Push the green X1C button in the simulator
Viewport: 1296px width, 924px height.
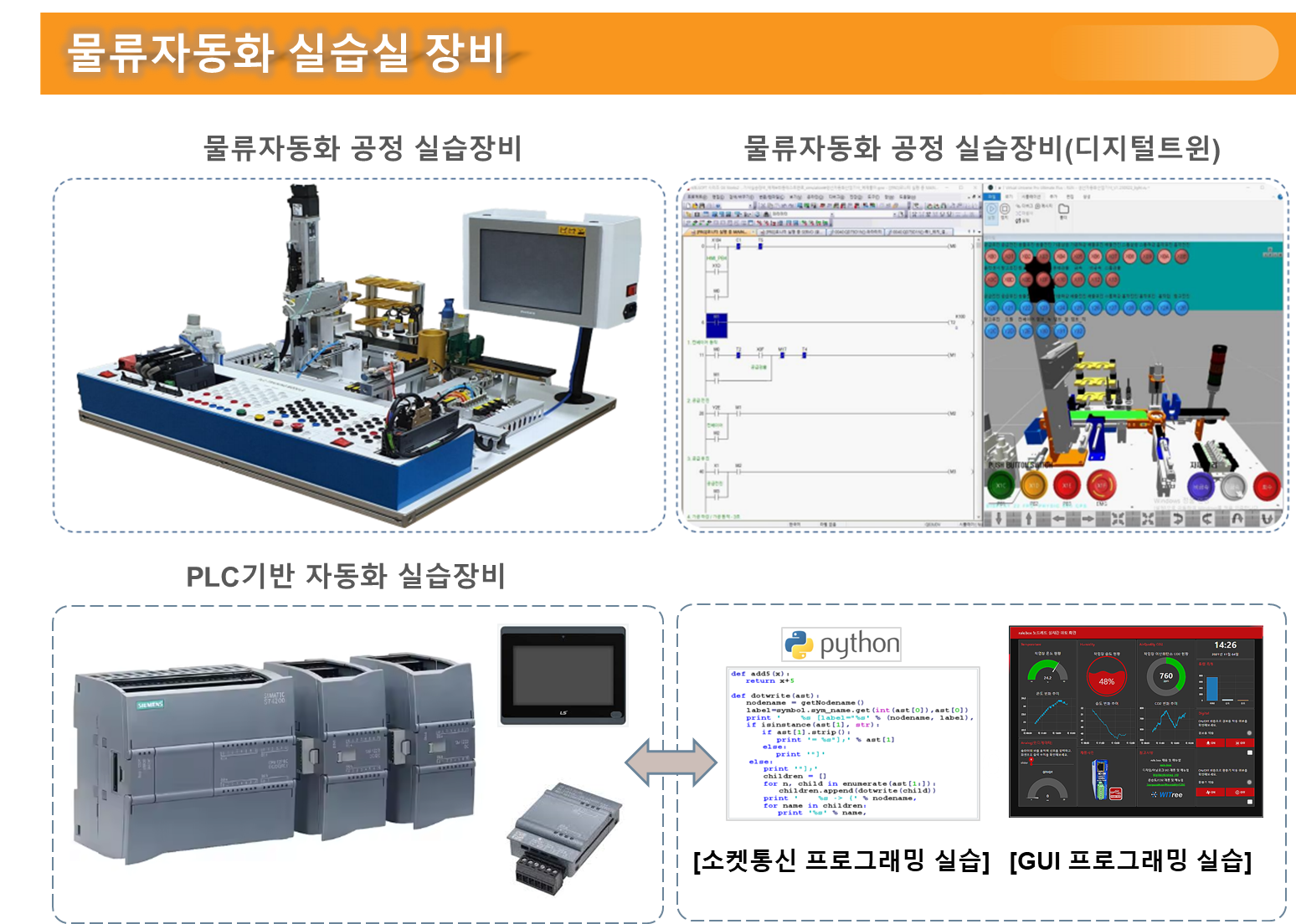coord(1000,485)
